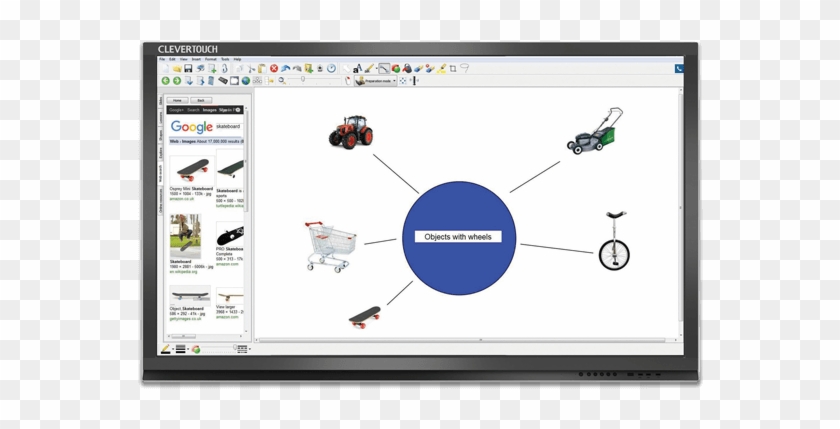This screenshot has width=840, height=429.
Task: Select the Osprey Mini Skateboard thumbnail
Action: pyautogui.click(x=192, y=170)
